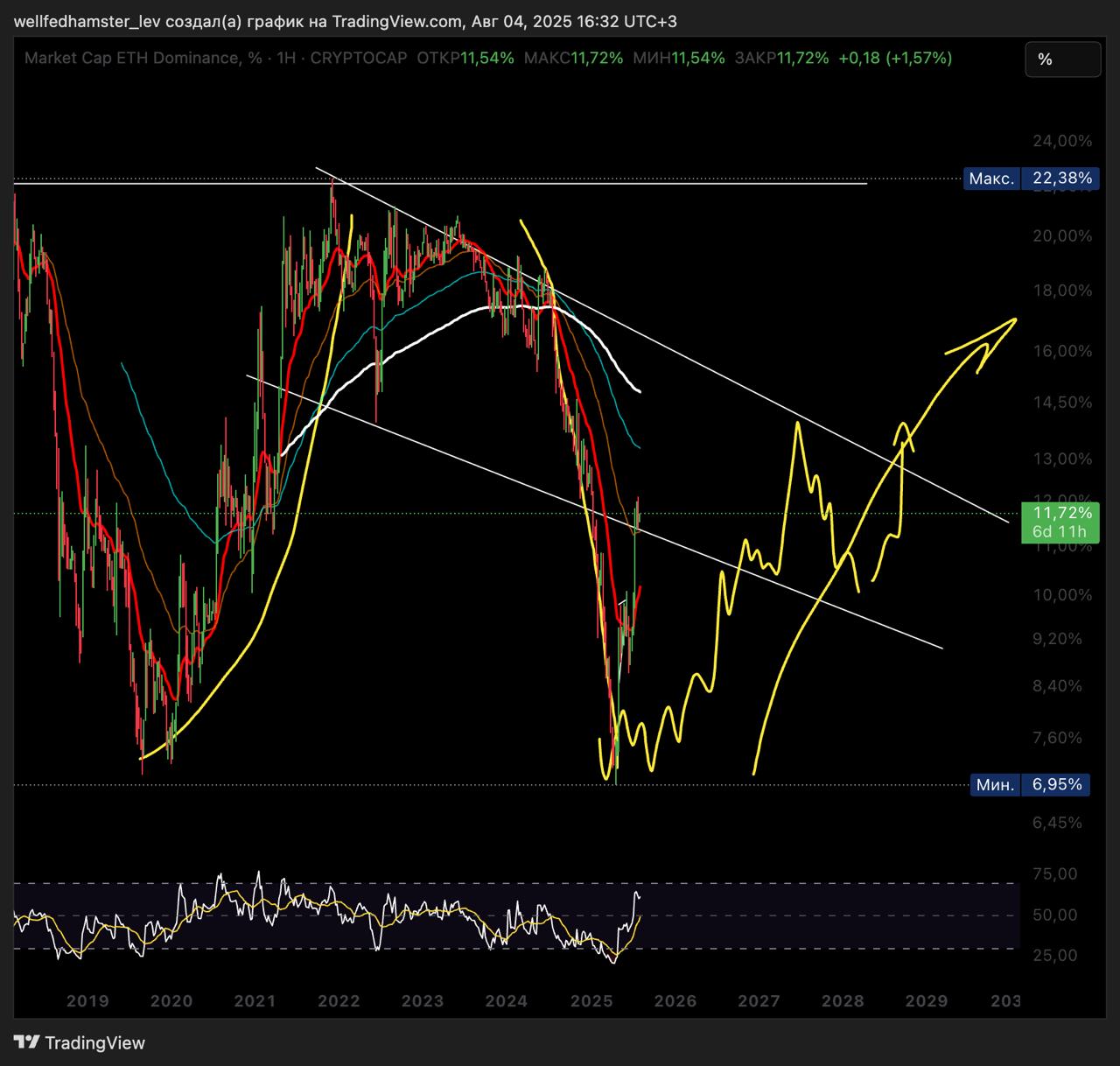
Task: Click the 10,00% price axis label
Action: (1062, 595)
